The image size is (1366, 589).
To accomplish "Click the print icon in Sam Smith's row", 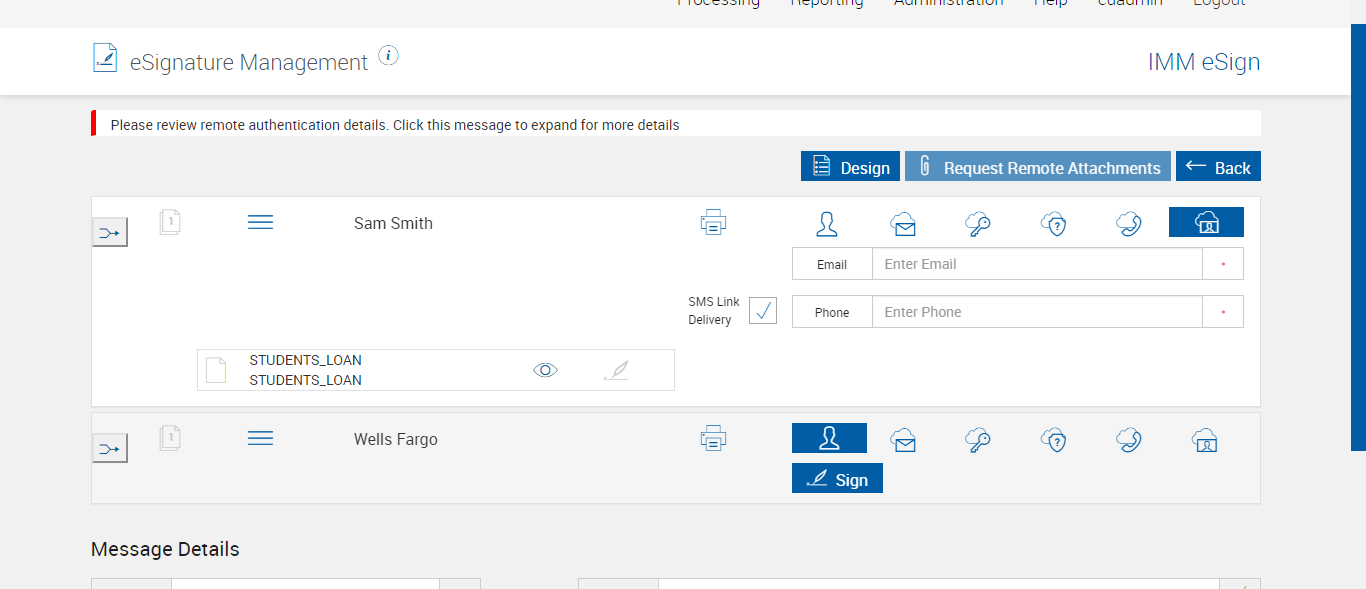I will tap(713, 223).
